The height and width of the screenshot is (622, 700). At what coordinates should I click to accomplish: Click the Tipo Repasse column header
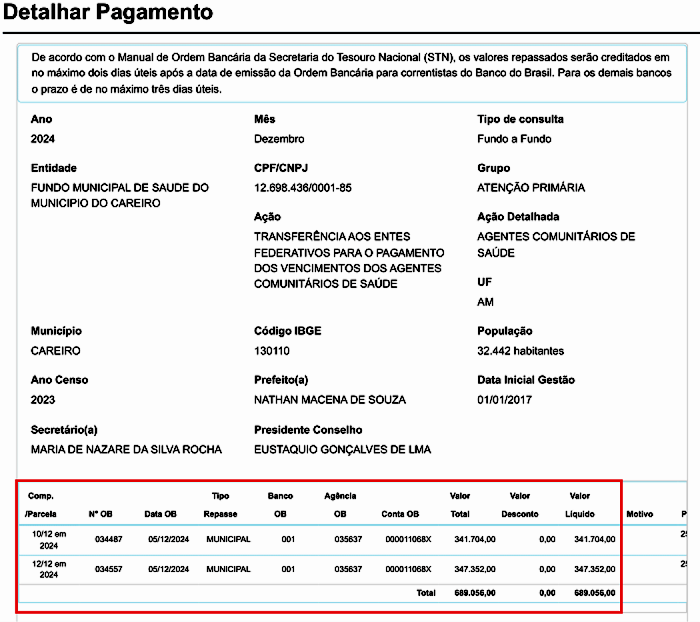220,505
